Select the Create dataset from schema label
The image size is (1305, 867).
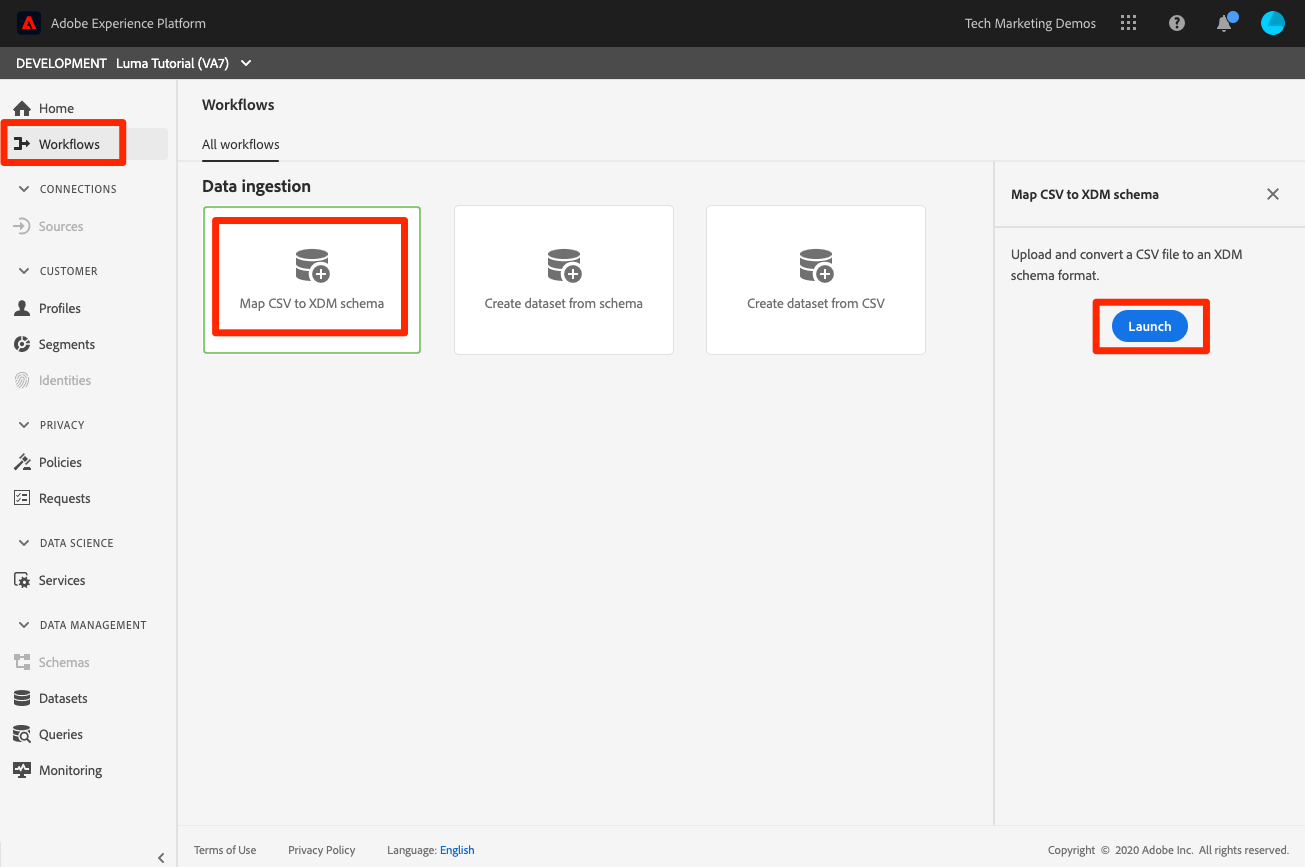pos(564,303)
